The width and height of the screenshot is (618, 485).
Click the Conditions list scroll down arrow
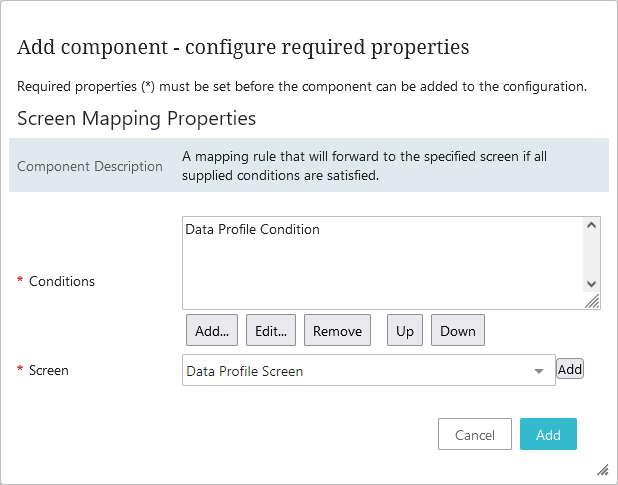click(x=591, y=284)
